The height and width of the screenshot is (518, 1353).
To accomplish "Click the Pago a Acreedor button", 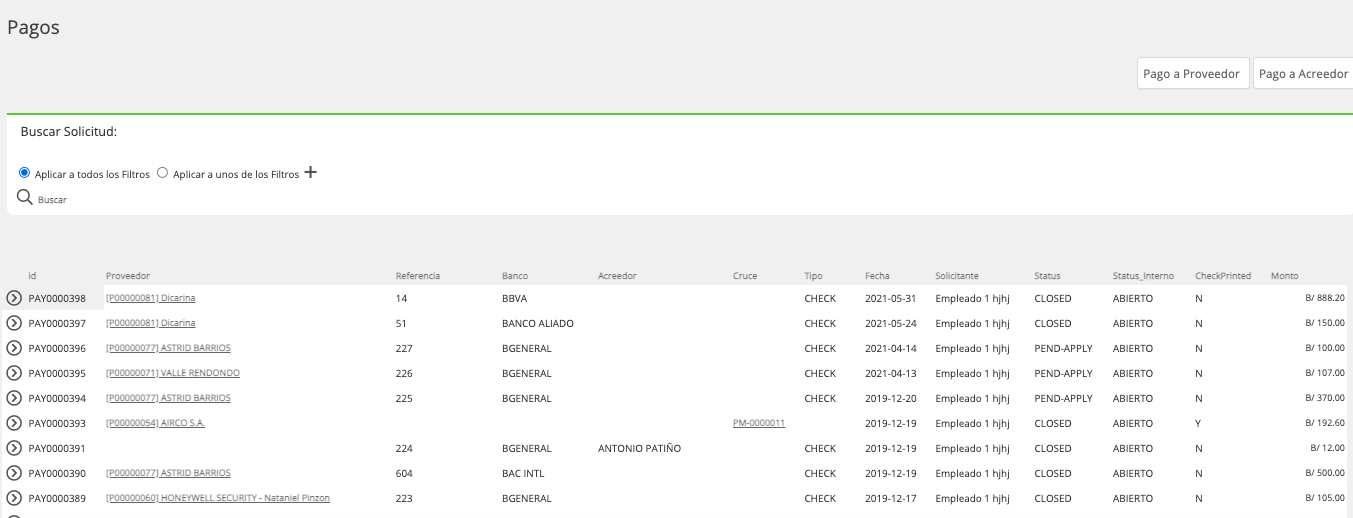I will tap(1303, 74).
